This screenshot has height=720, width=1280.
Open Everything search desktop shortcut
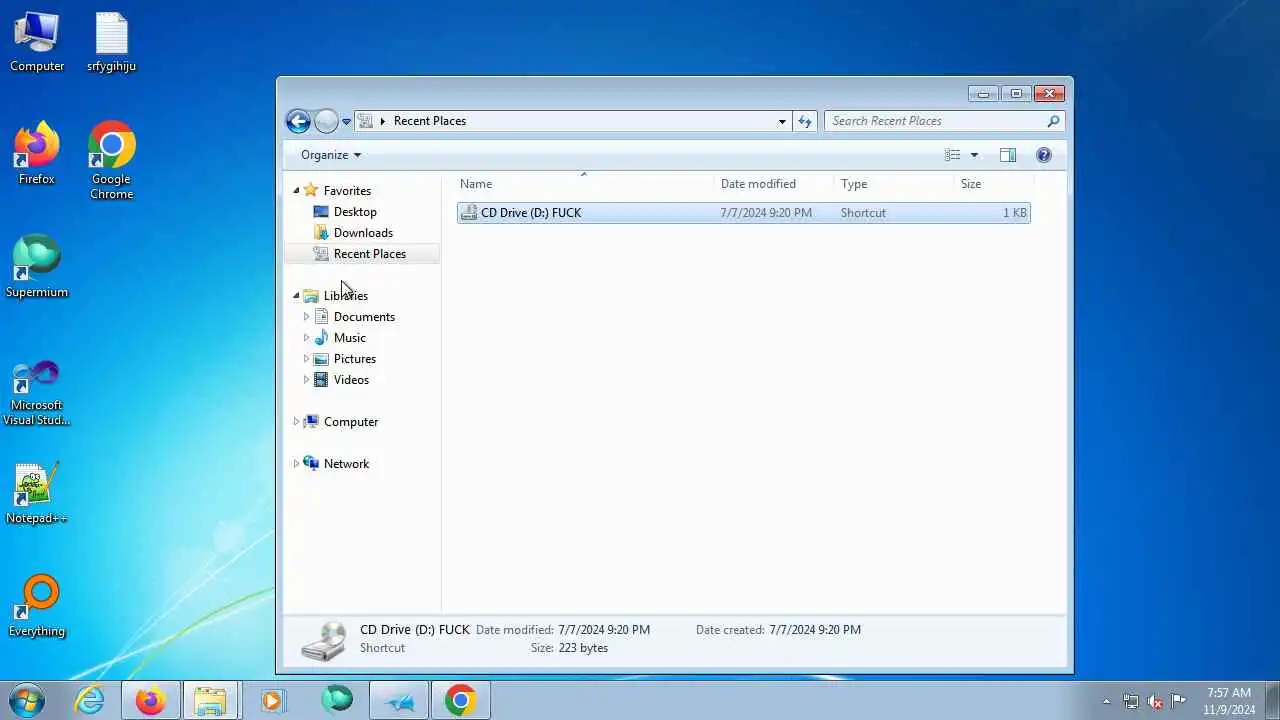(37, 607)
